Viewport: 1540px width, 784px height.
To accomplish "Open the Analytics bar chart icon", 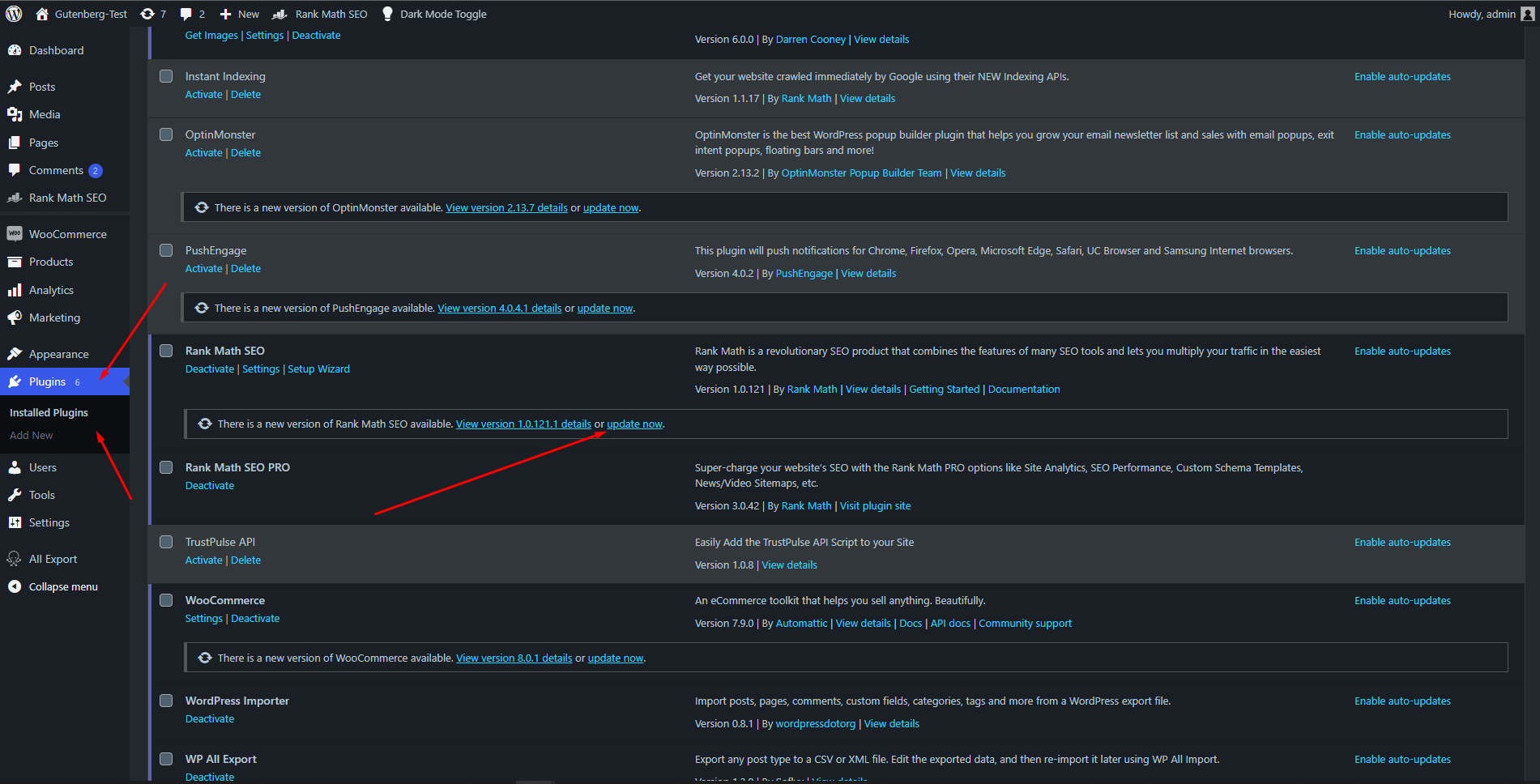I will [x=15, y=290].
